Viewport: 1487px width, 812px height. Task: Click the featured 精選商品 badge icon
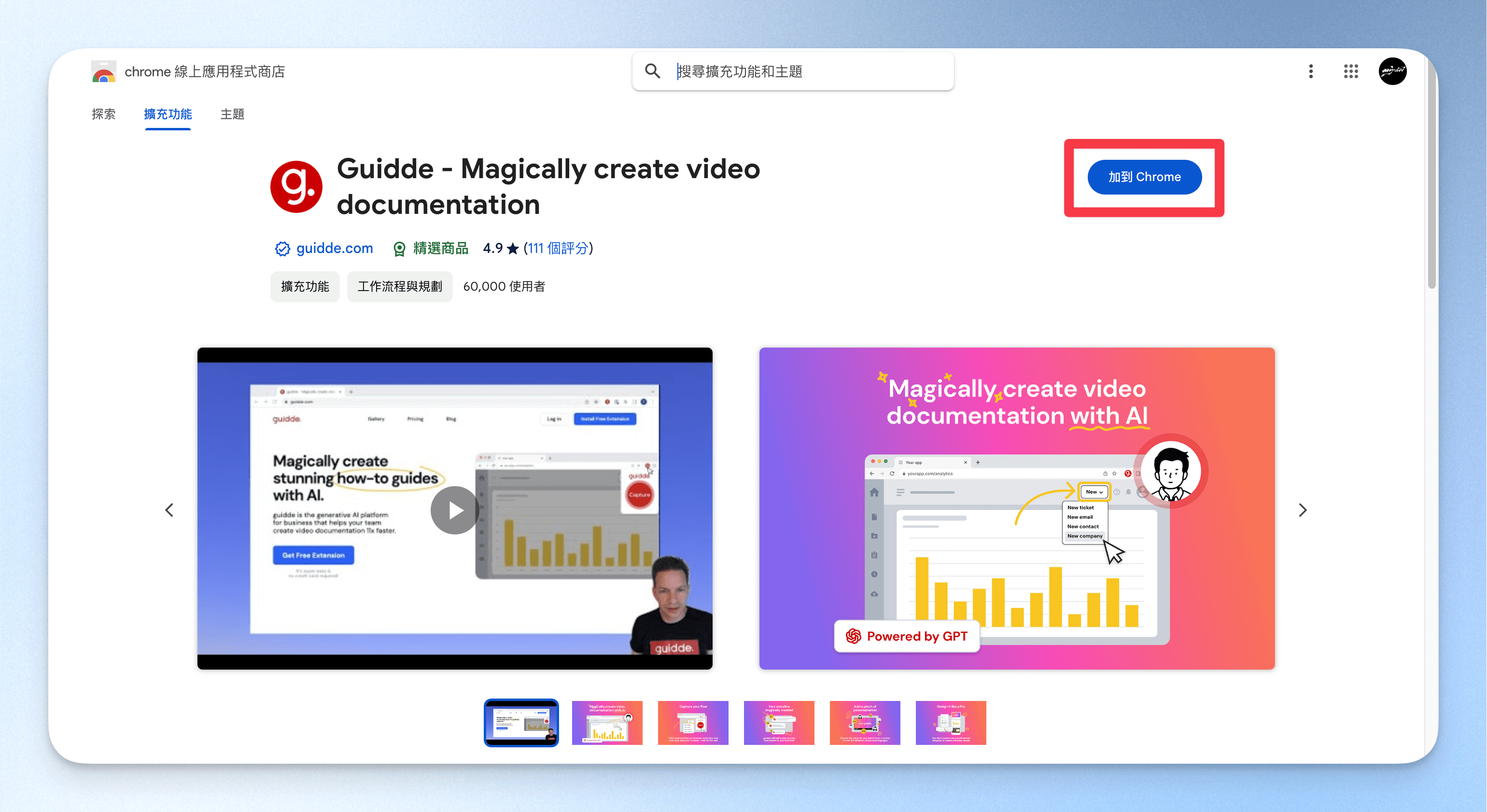[399, 249]
